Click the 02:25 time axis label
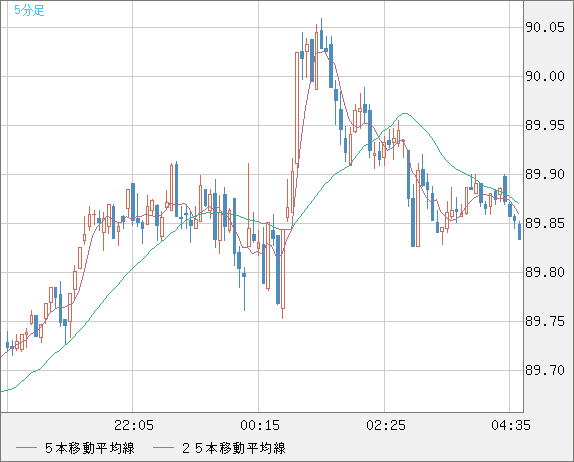The image size is (574, 462). pyautogui.click(x=386, y=425)
